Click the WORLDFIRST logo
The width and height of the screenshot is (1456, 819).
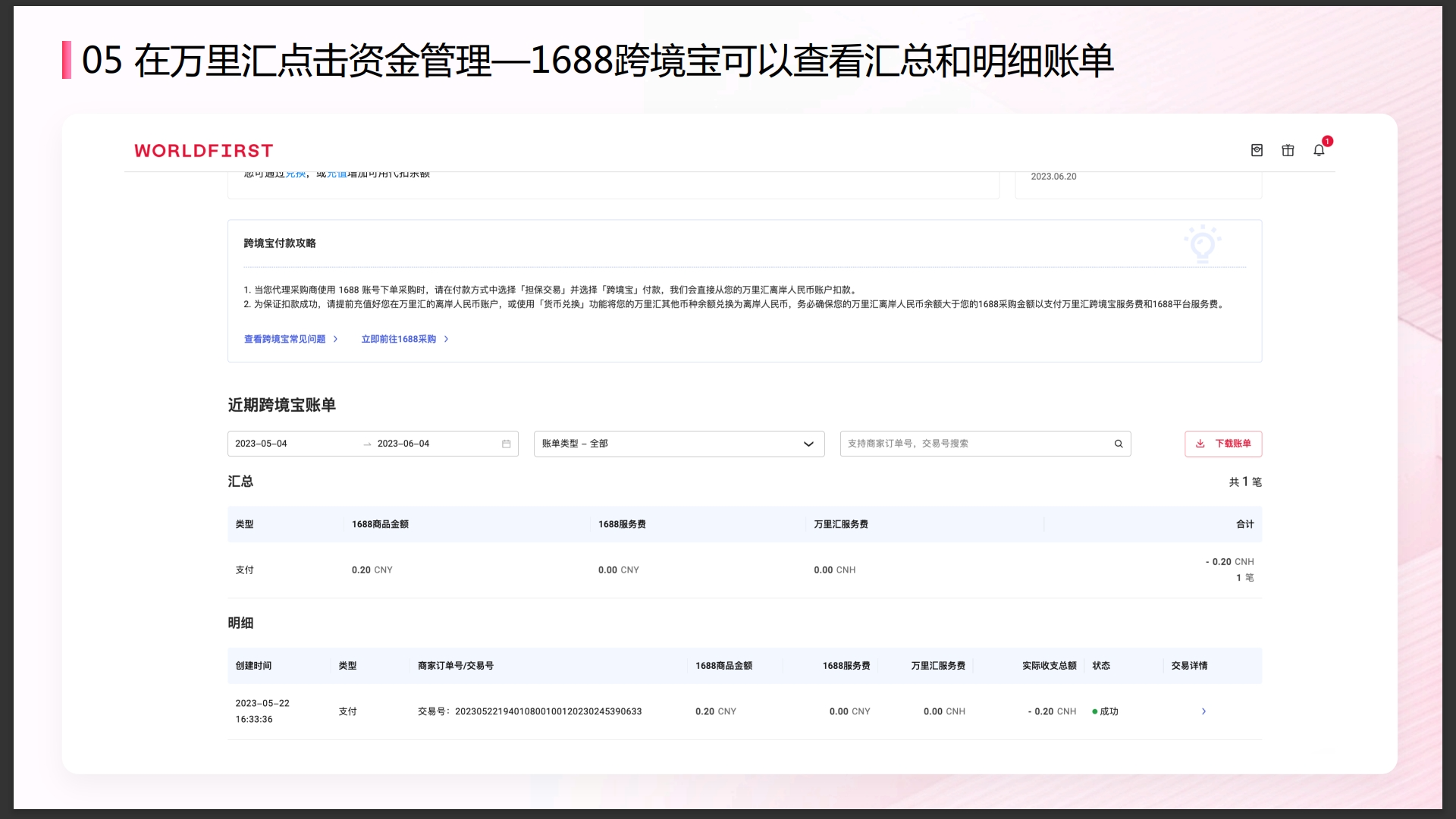(202, 150)
